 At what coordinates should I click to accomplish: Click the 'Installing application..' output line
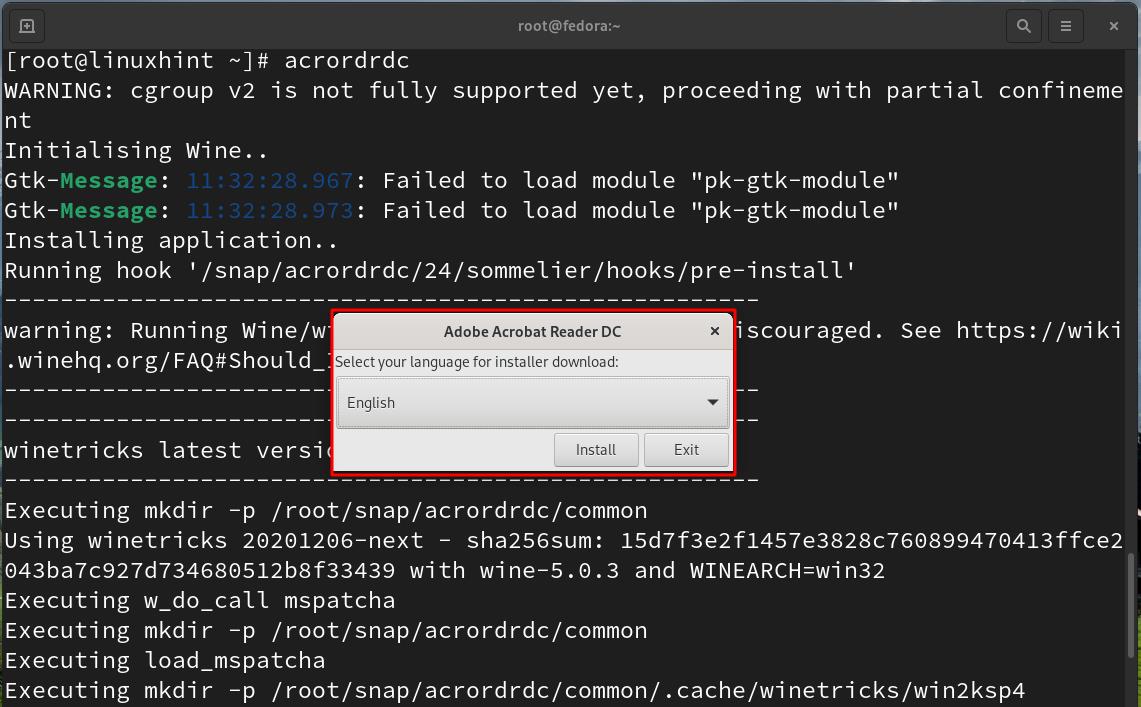tap(171, 240)
